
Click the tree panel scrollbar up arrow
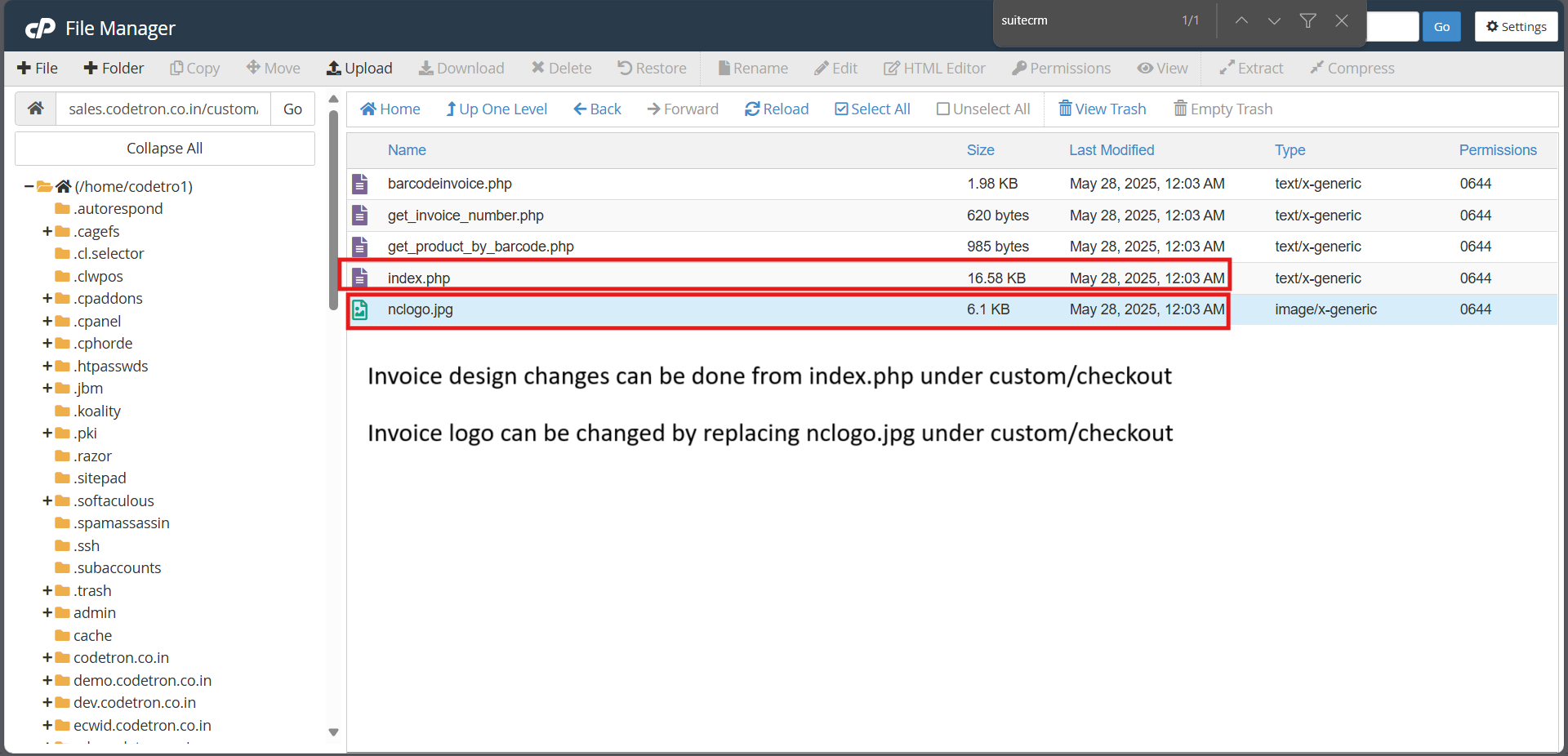click(333, 99)
